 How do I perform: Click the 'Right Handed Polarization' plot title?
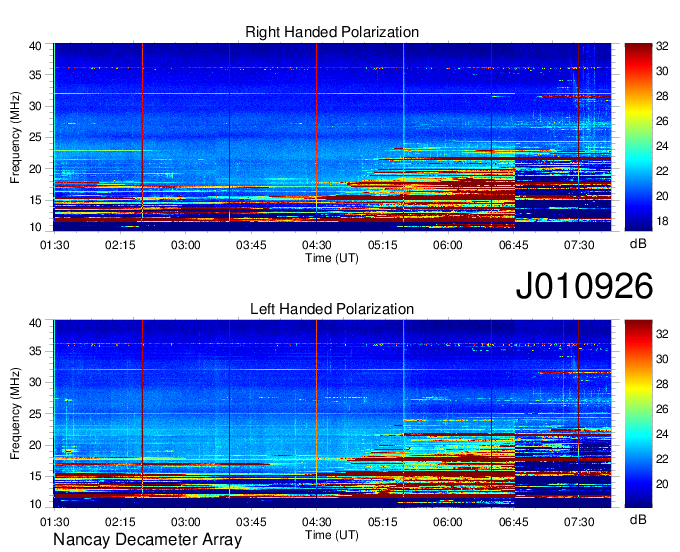(332, 32)
